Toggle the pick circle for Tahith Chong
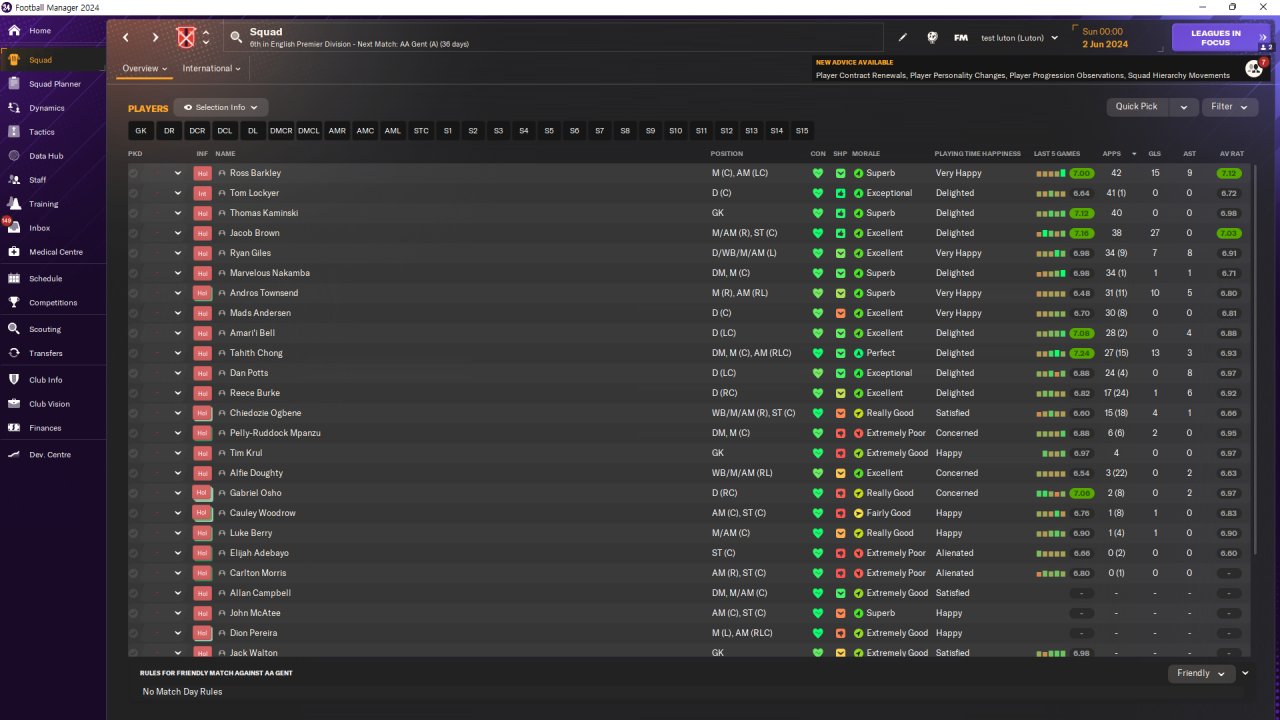Image resolution: width=1280 pixels, height=720 pixels. 133,353
